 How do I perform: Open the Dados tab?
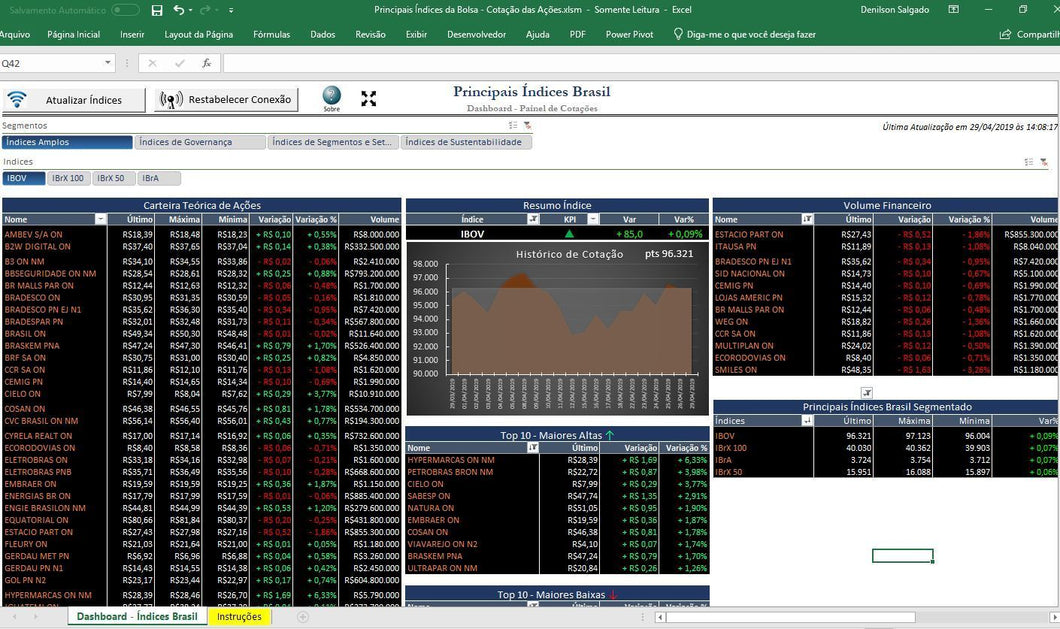(322, 34)
